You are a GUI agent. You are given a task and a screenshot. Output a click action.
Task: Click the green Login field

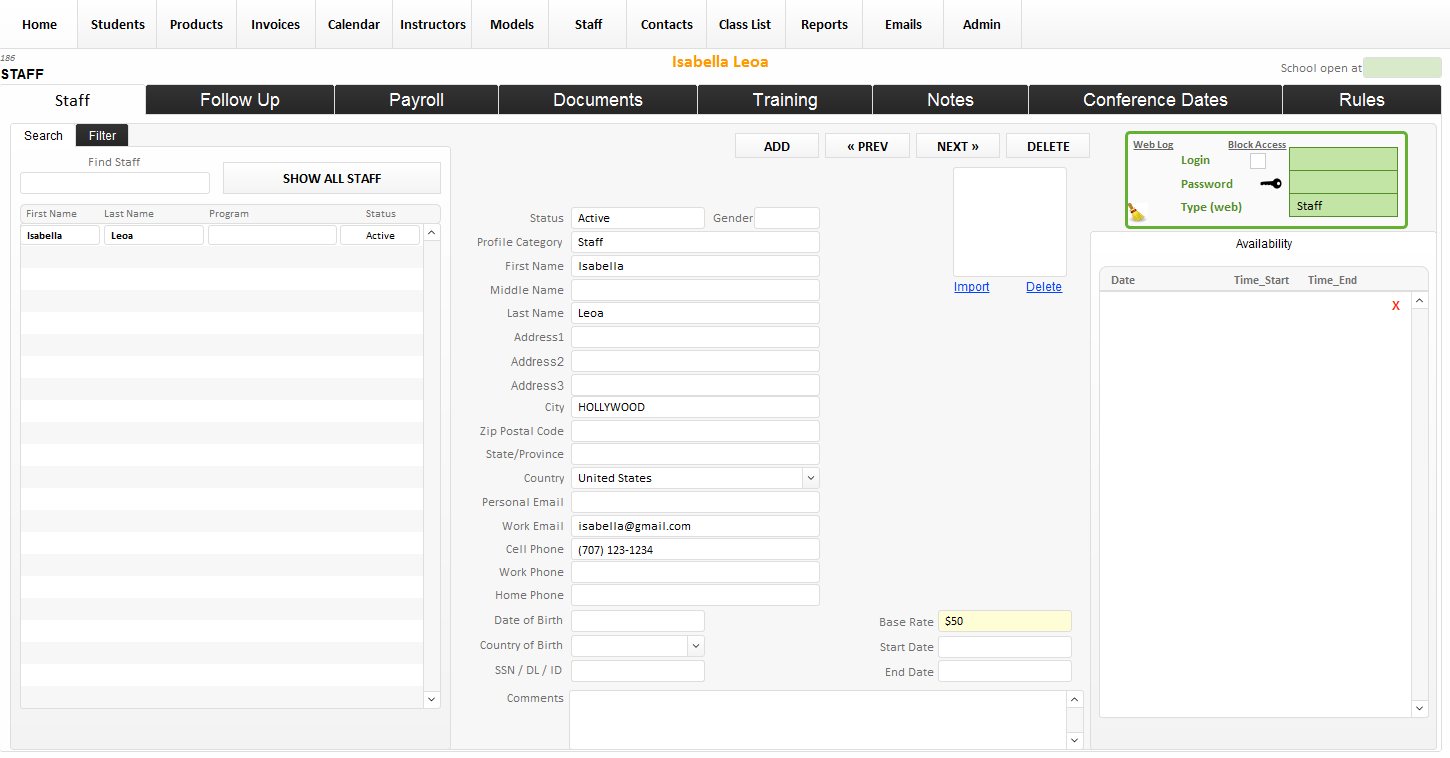click(1343, 159)
